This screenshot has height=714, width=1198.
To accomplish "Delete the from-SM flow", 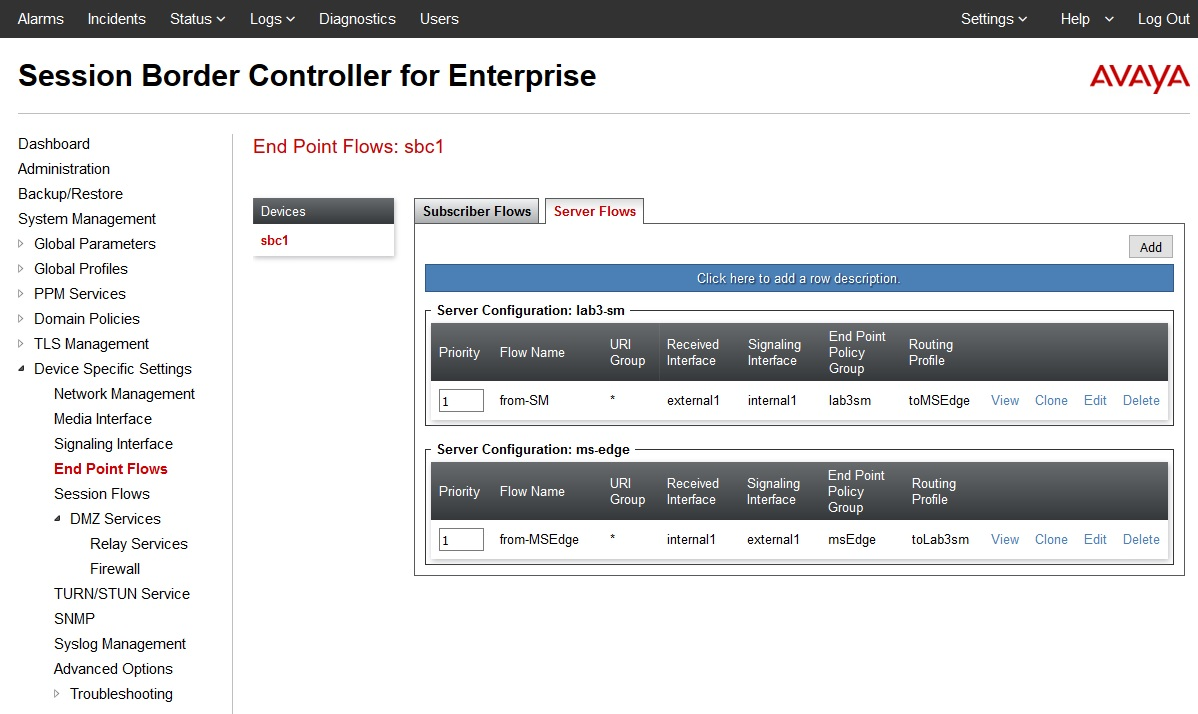I will 1141,400.
